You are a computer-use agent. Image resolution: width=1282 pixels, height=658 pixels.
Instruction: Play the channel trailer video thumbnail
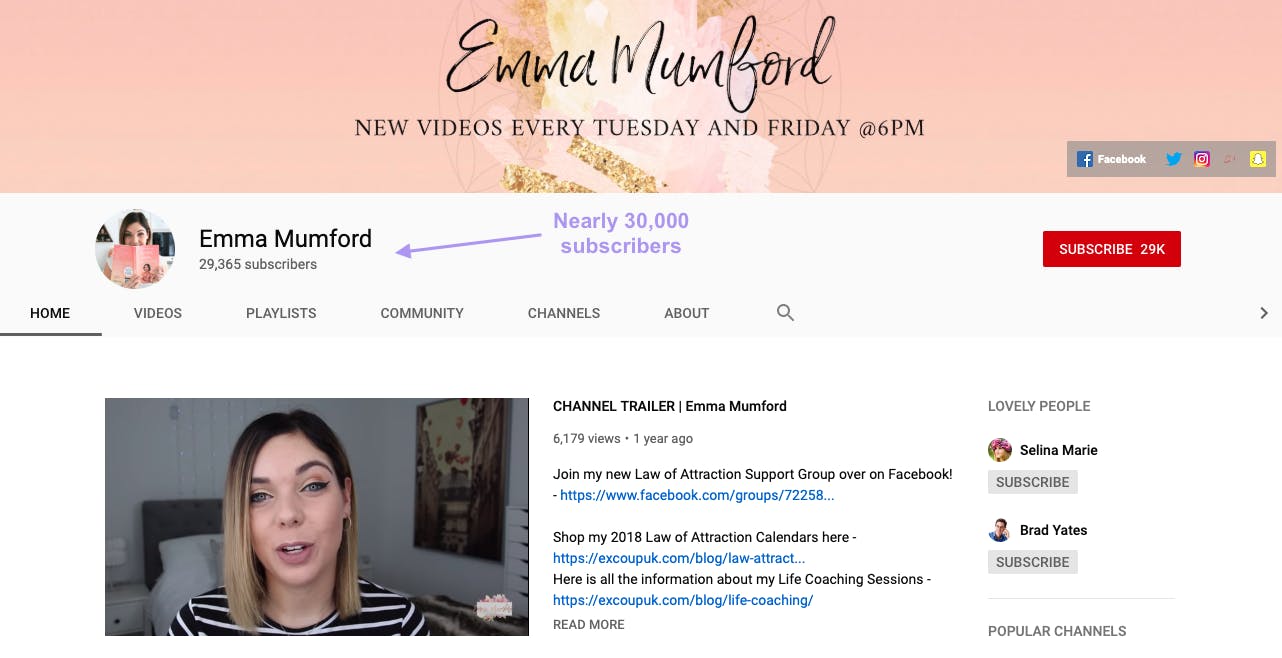pyautogui.click(x=317, y=517)
